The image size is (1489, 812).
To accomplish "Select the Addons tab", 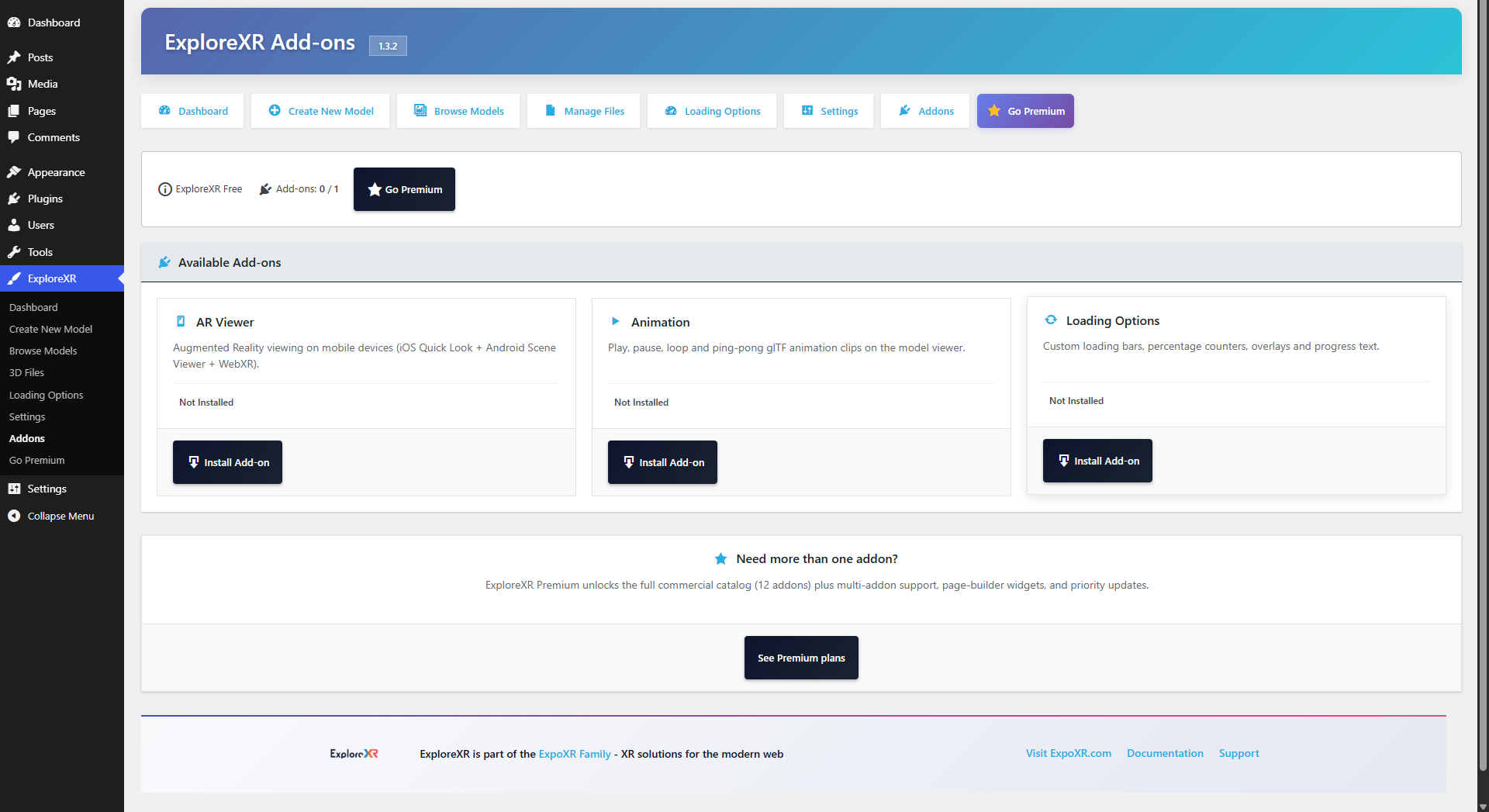I will 925,111.
